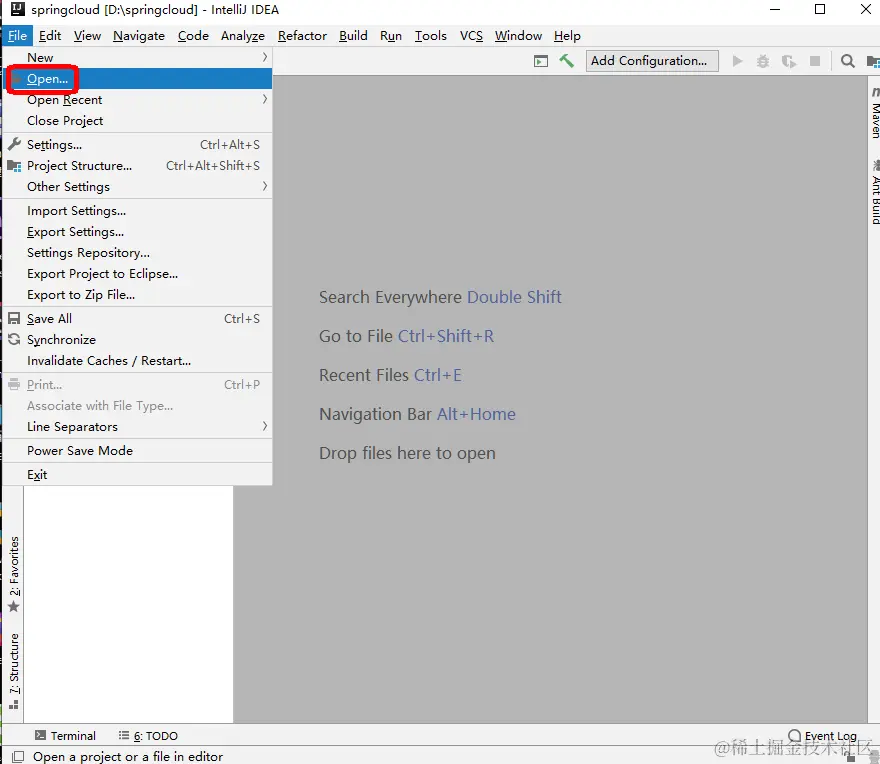This screenshot has height=764, width=880.
Task: Click 'Go to File Ctrl+Shift+R' hint text
Action: point(406,336)
